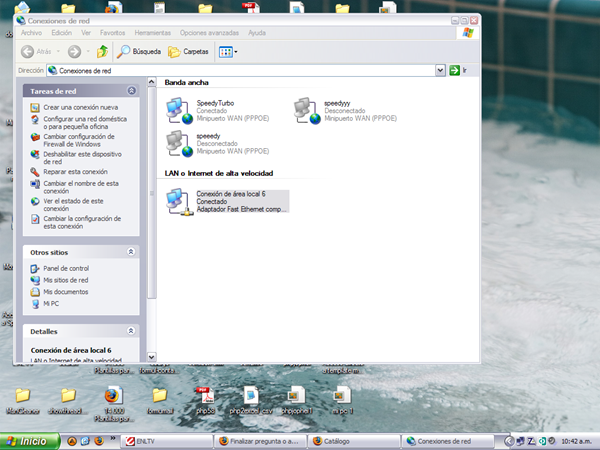
Task: Select the speedyyy disconnected connection icon
Action: 306,112
